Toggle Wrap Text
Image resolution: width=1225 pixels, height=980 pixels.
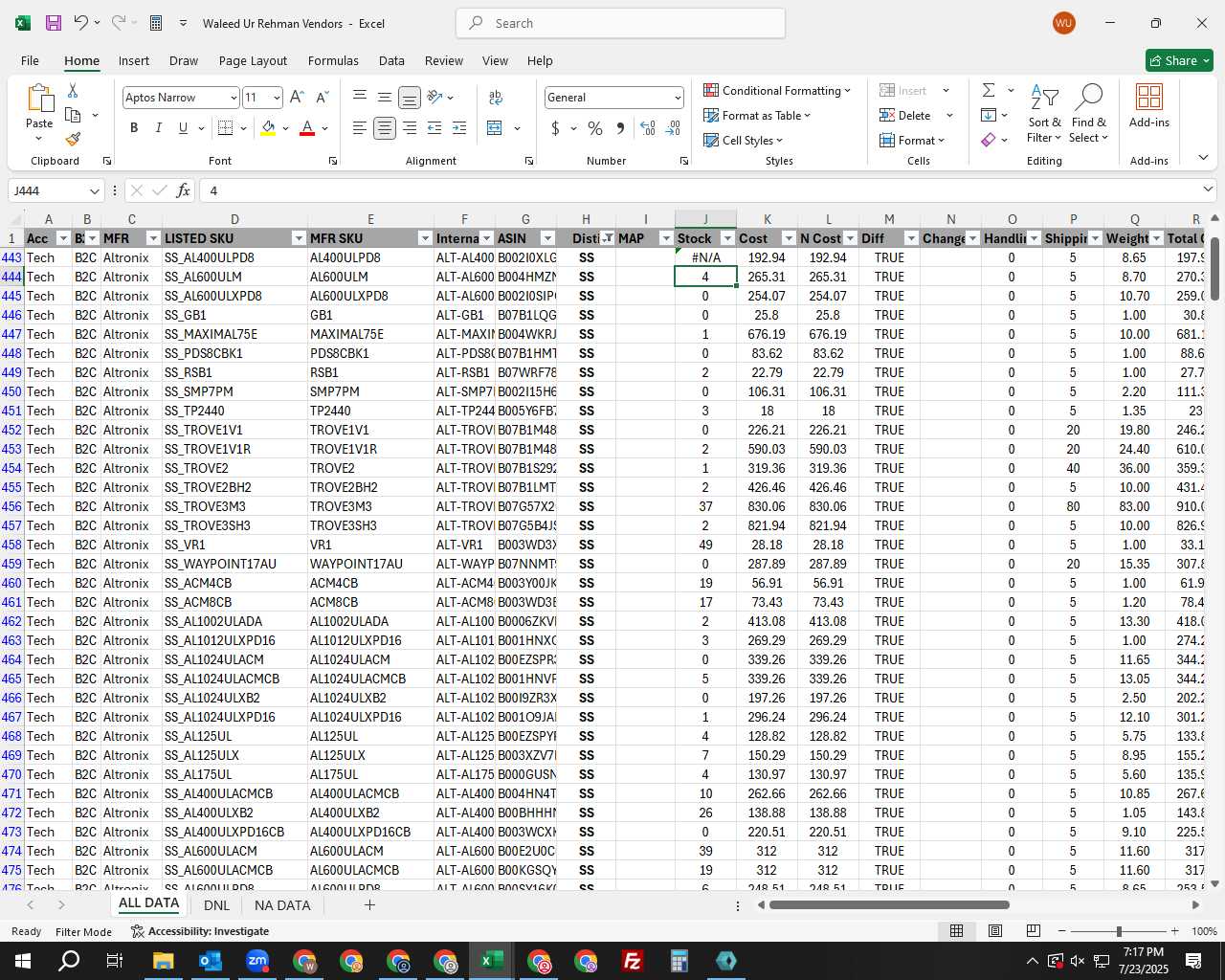[496, 97]
